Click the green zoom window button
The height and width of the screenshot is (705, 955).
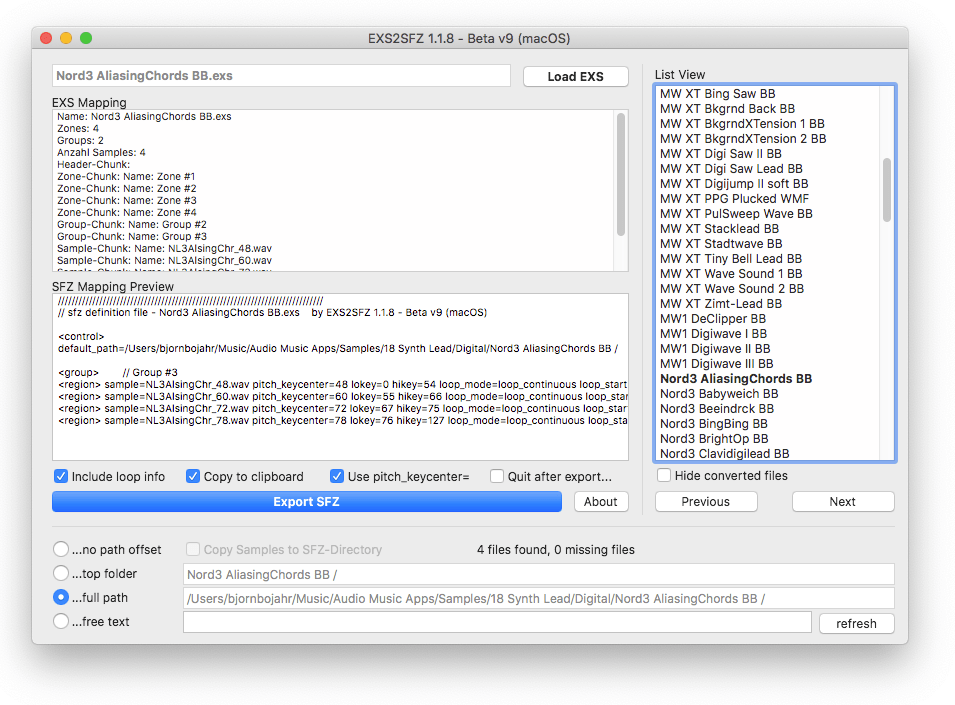click(x=86, y=38)
